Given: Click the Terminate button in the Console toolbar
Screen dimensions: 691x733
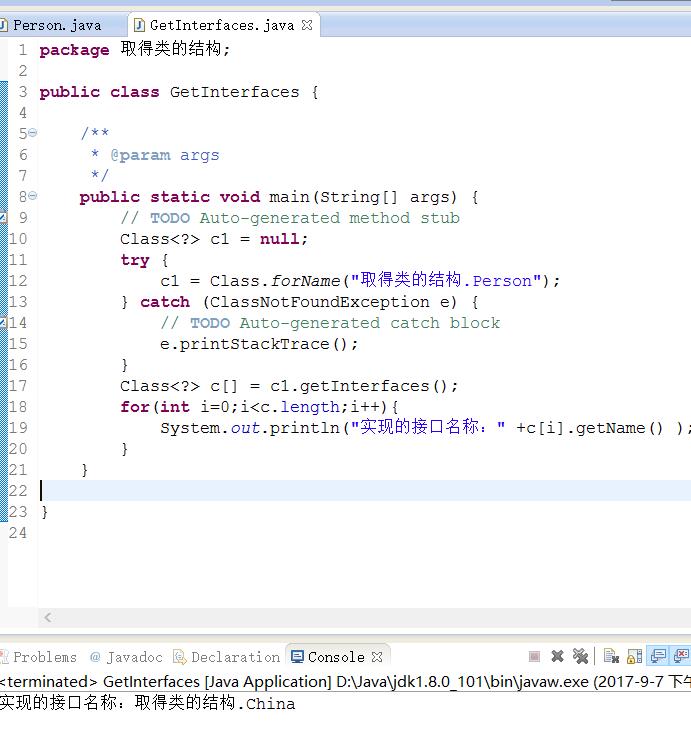Looking at the screenshot, I should pos(534,657).
